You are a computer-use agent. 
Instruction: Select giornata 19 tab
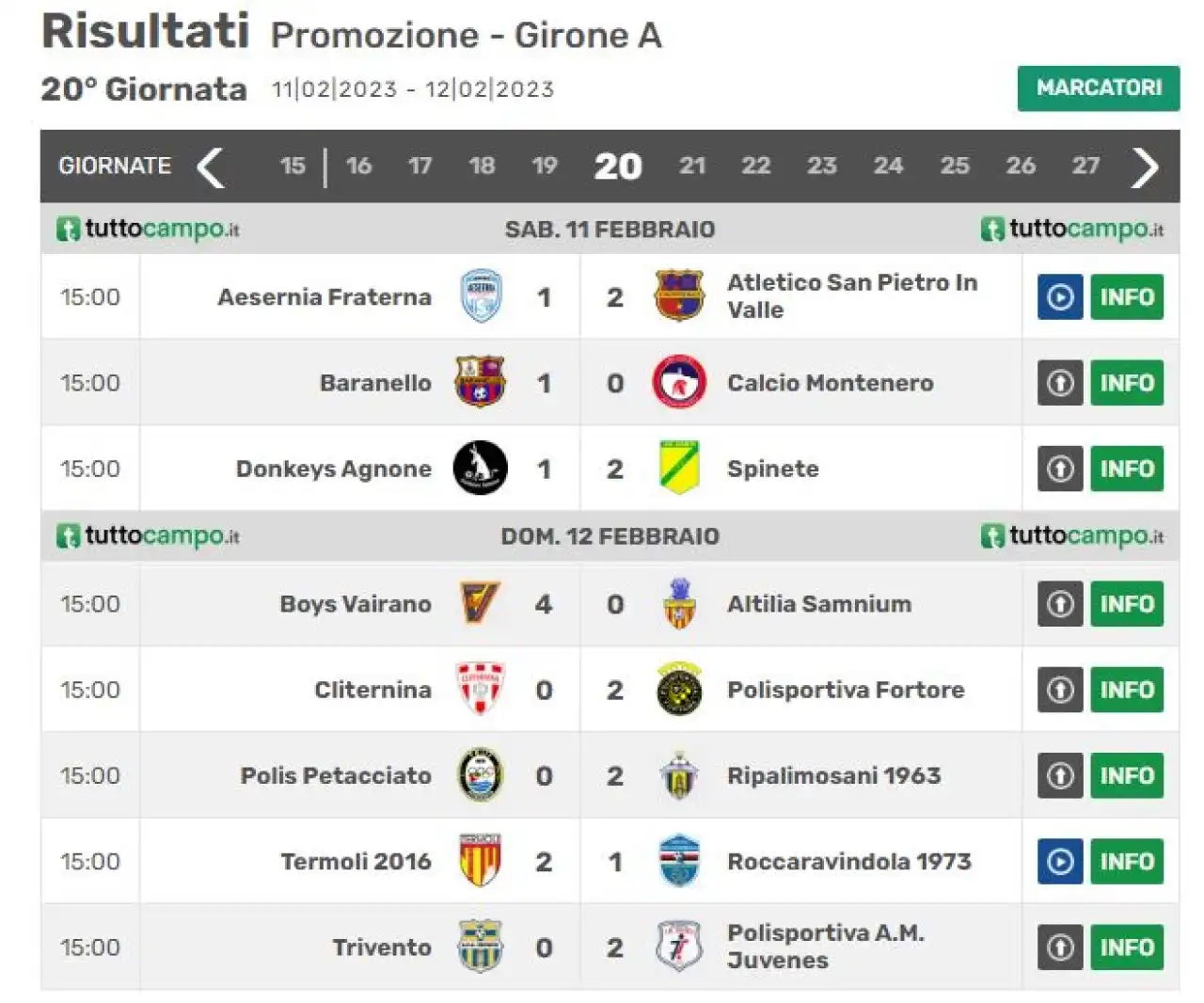click(545, 167)
